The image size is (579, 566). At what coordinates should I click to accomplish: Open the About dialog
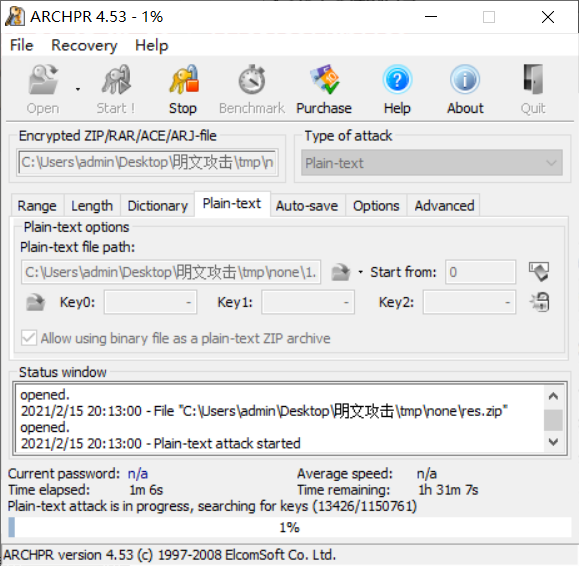point(465,89)
